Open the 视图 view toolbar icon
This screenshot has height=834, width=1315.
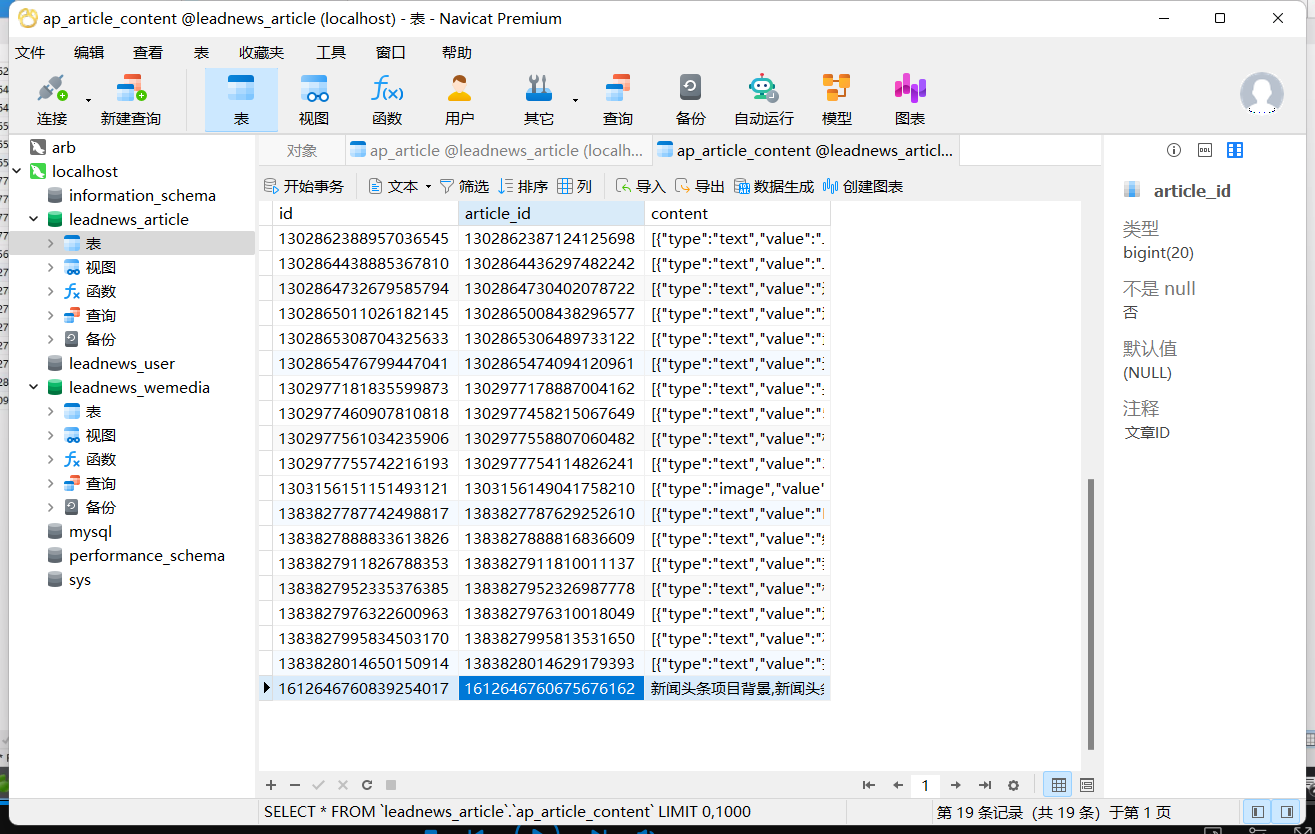[314, 100]
